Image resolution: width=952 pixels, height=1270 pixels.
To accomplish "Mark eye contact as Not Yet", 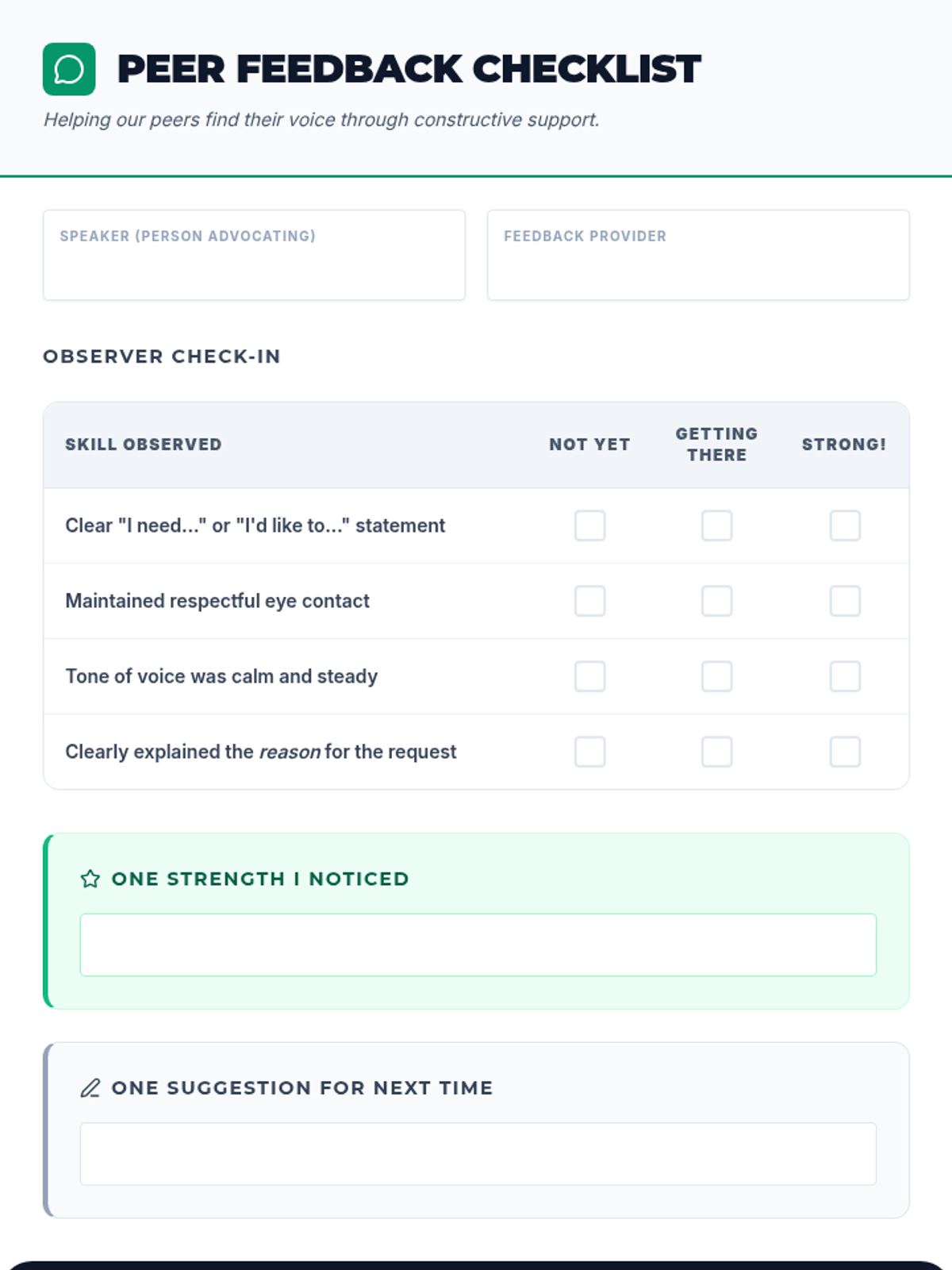I will pos(589,601).
